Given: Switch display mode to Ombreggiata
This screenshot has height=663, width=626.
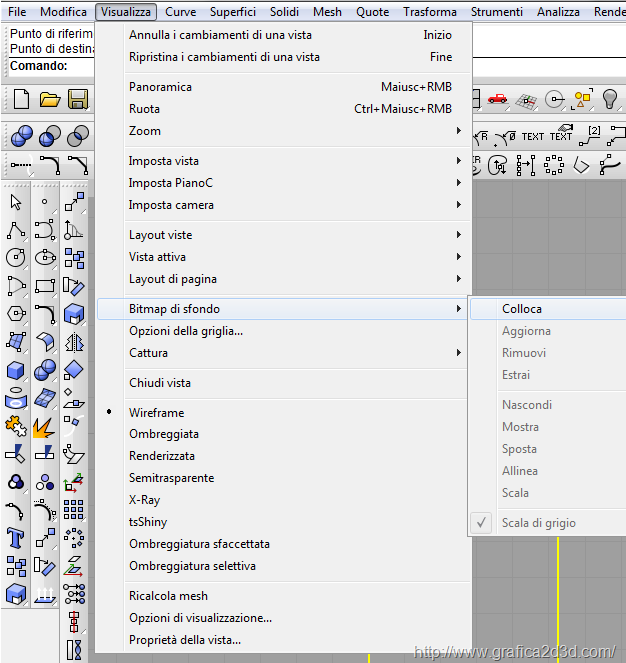Looking at the screenshot, I should [164, 434].
